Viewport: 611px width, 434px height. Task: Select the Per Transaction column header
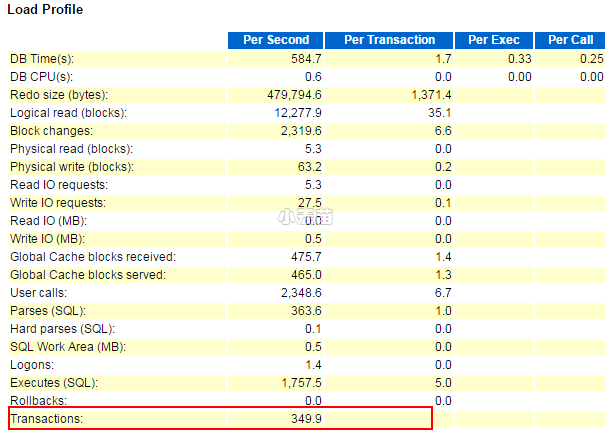[389, 40]
